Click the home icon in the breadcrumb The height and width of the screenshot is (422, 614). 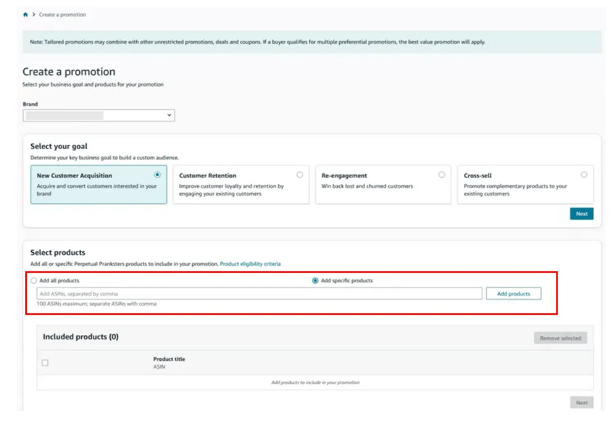point(26,15)
